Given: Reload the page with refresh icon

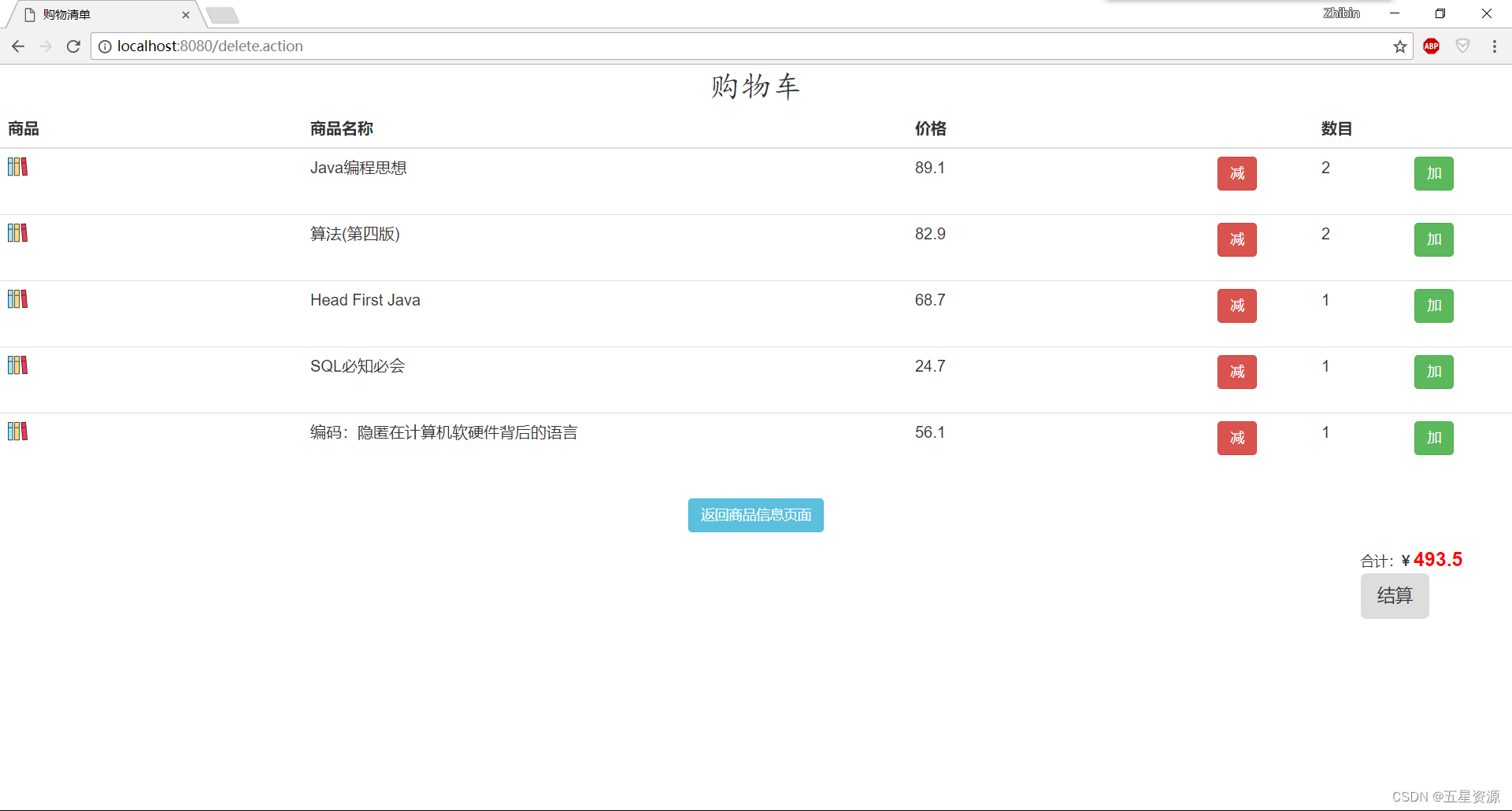Looking at the screenshot, I should tap(73, 46).
